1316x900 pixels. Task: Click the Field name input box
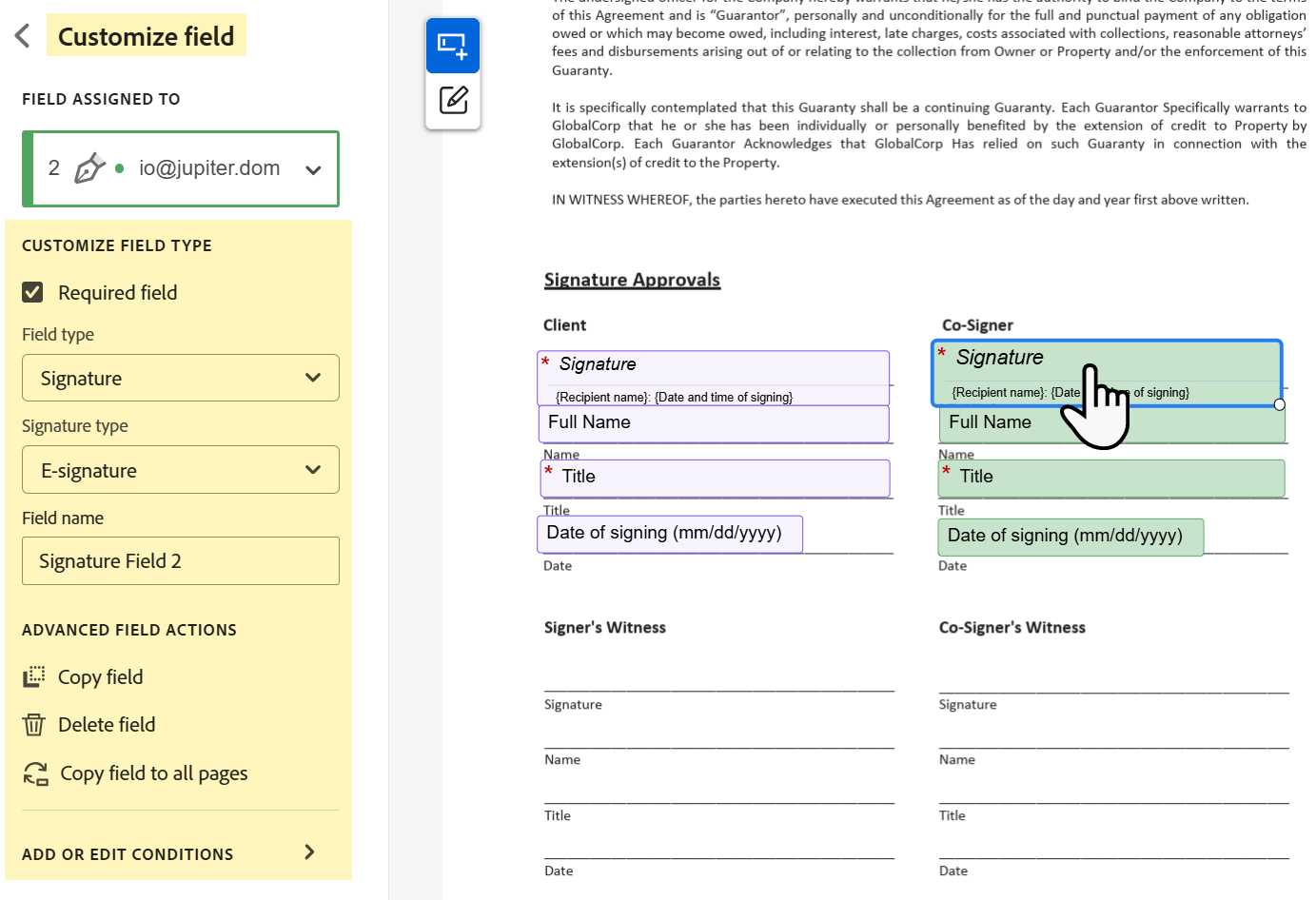181,561
